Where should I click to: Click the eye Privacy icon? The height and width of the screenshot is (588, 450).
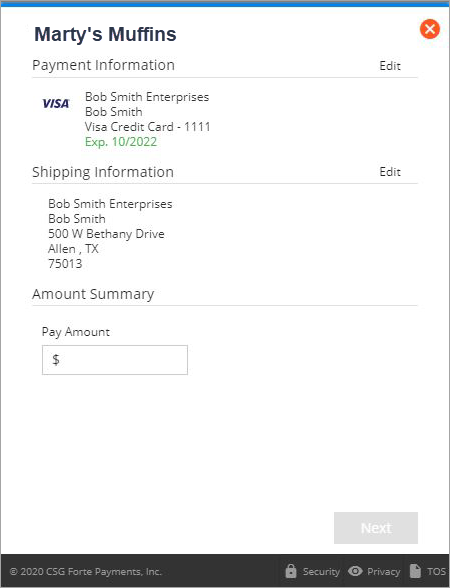point(355,571)
